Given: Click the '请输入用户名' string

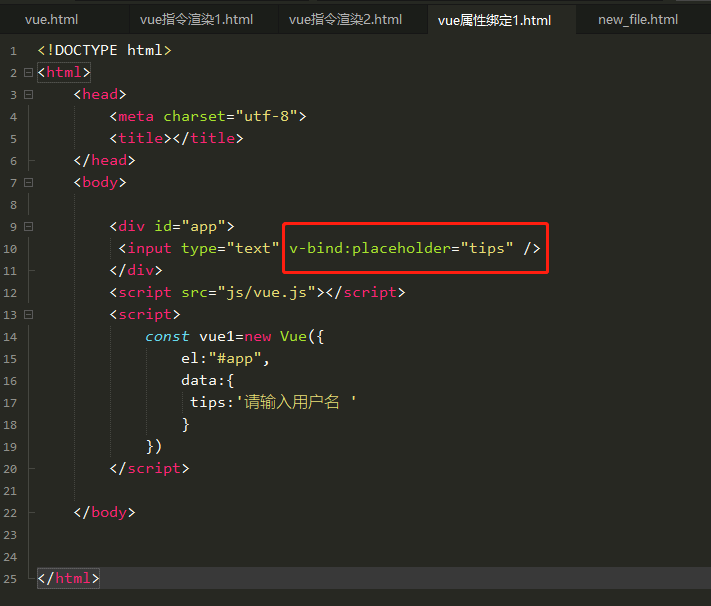Looking at the screenshot, I should click(x=296, y=402).
